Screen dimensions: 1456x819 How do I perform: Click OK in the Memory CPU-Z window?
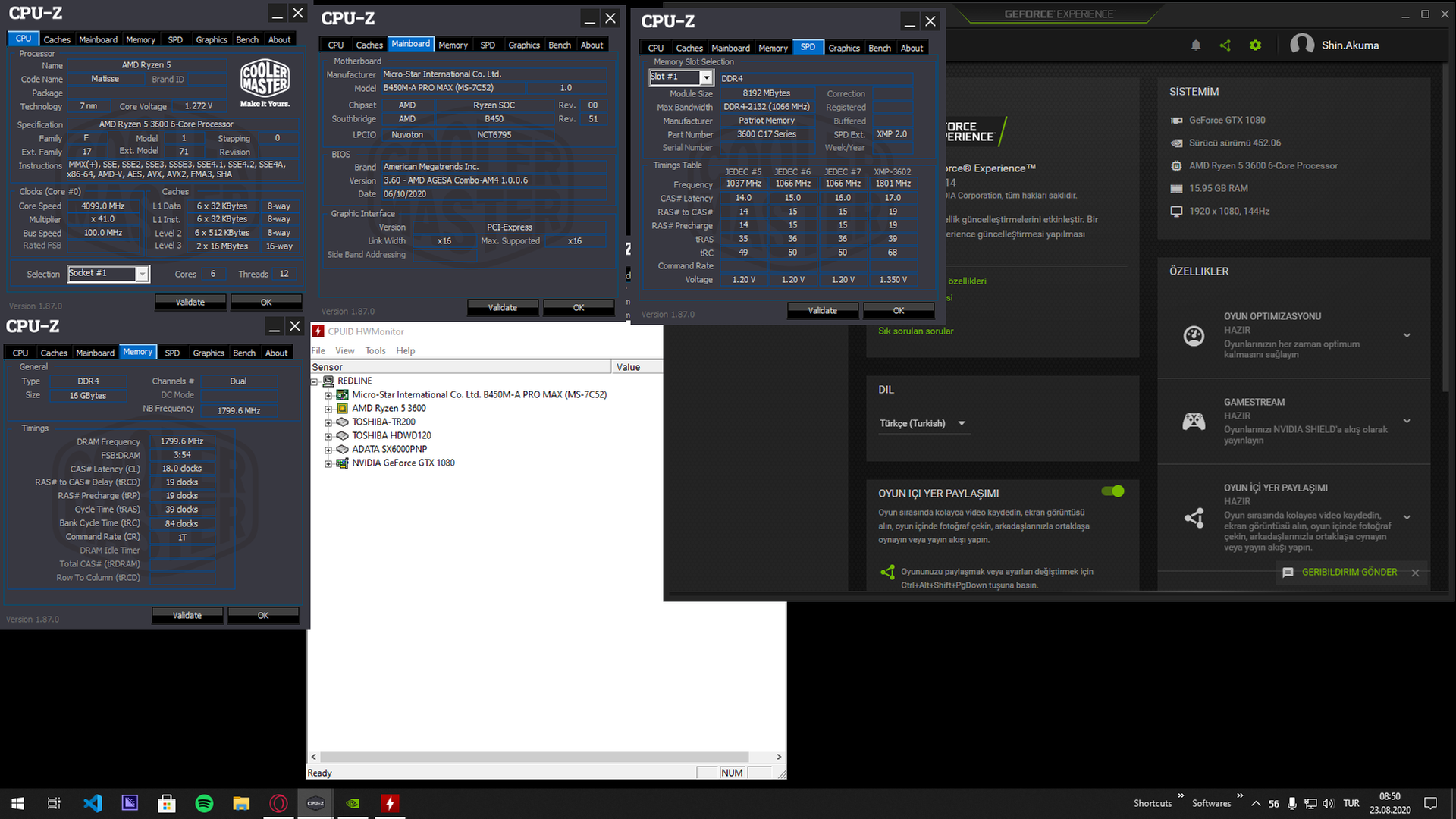point(263,615)
